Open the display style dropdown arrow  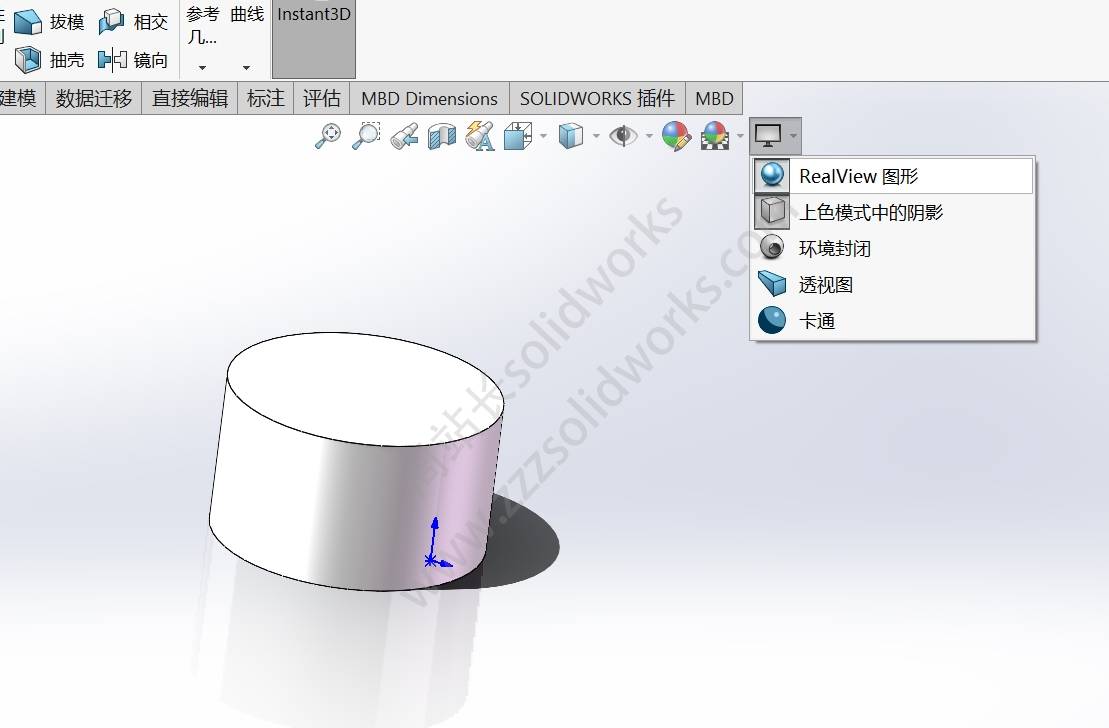[596, 136]
